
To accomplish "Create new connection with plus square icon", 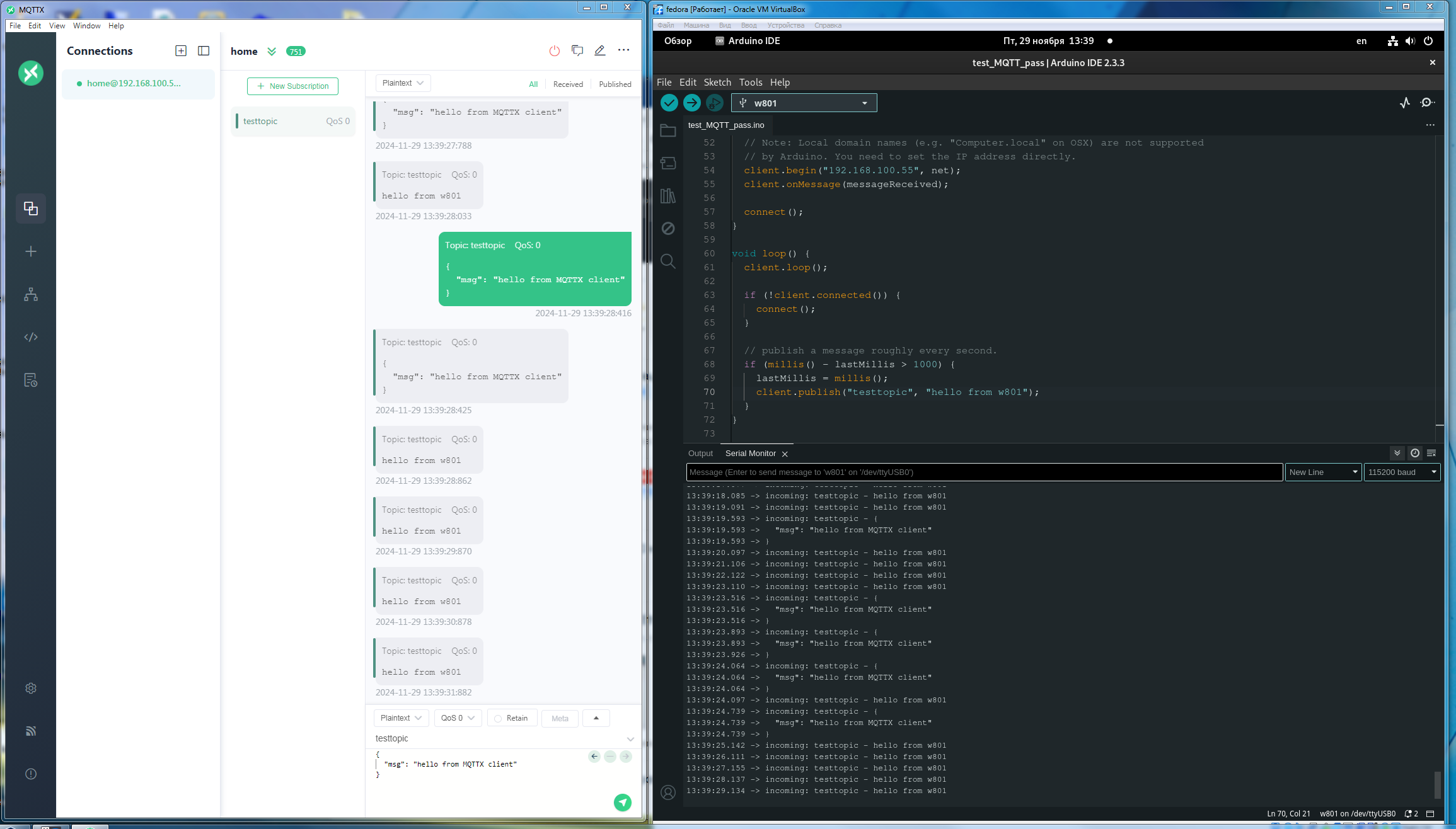I will (x=181, y=50).
